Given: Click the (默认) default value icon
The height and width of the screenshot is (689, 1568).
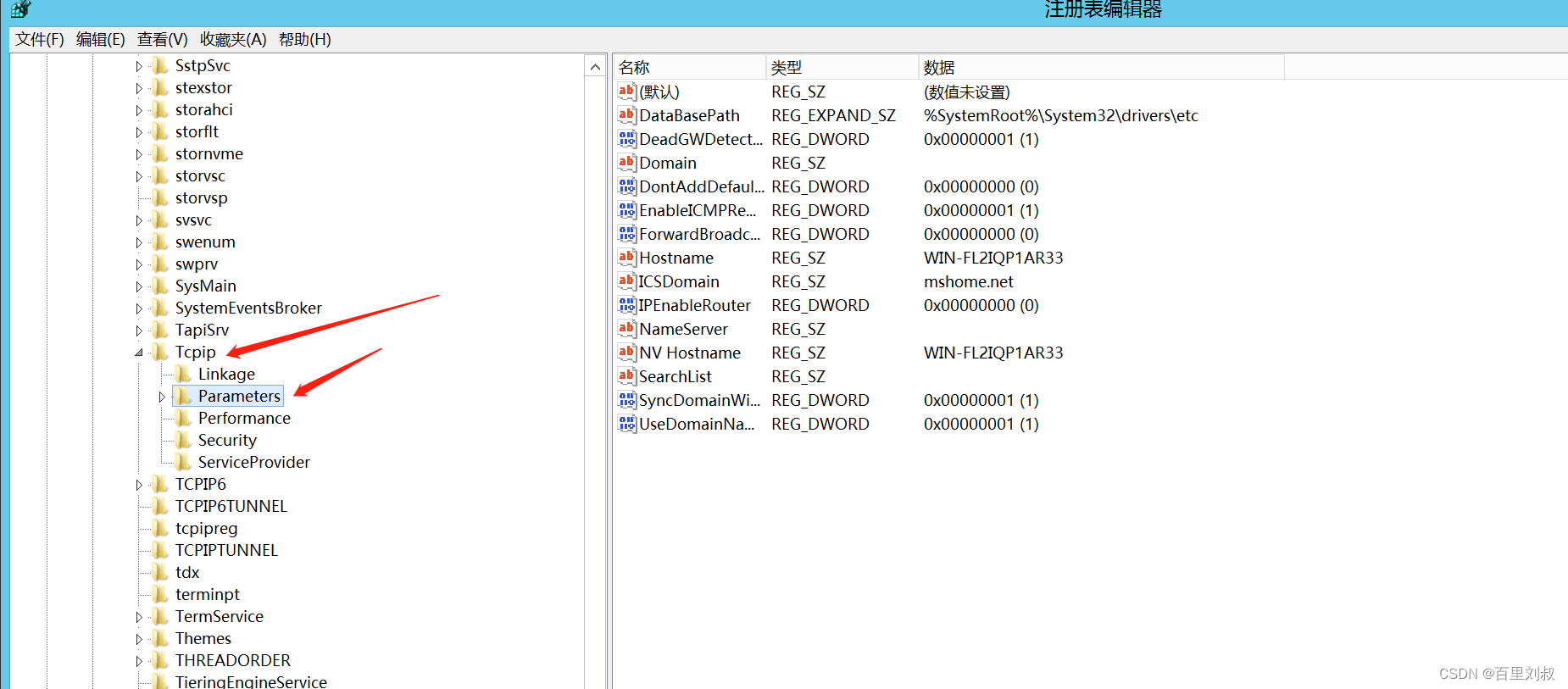Looking at the screenshot, I should (x=626, y=92).
